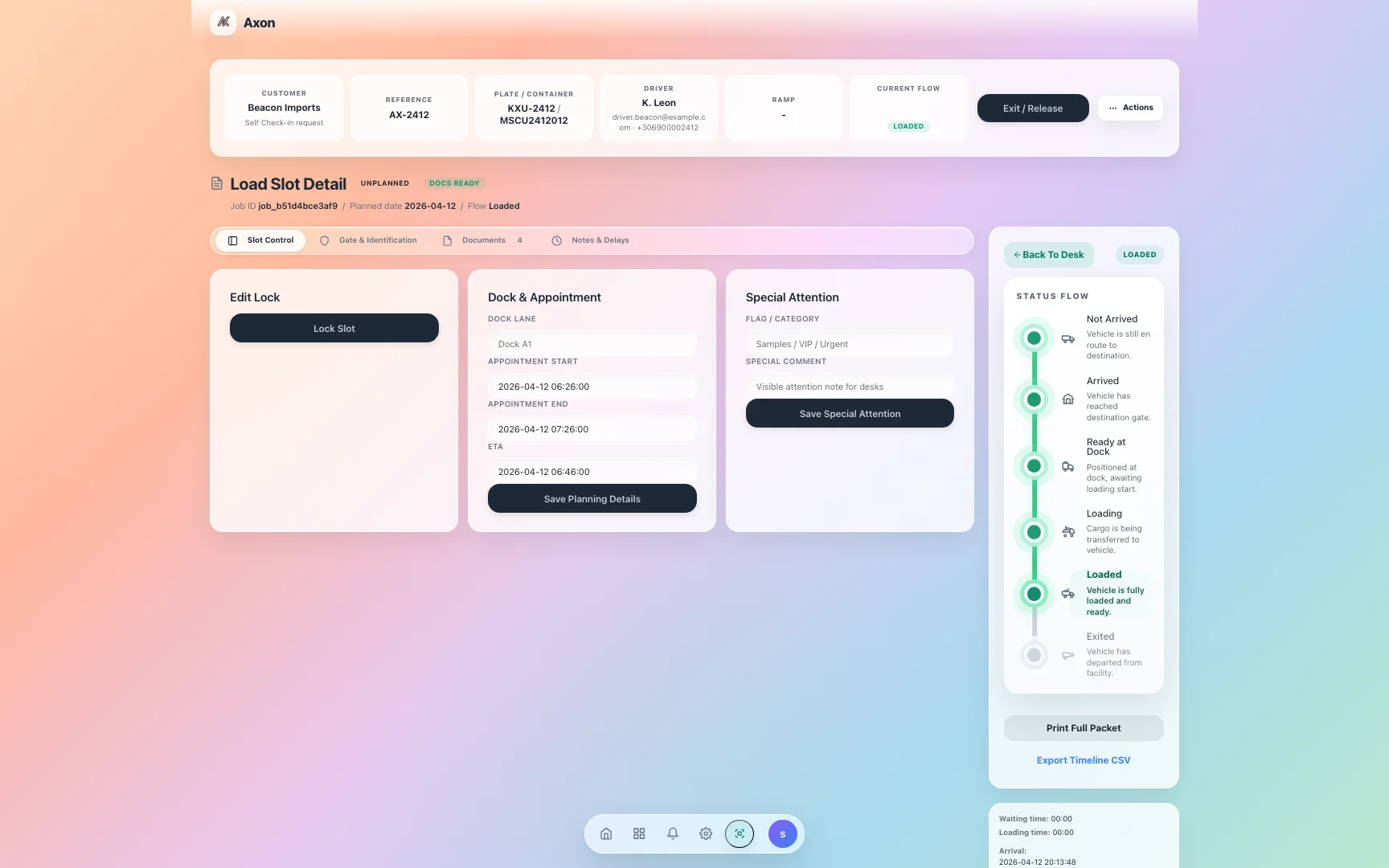Image resolution: width=1389 pixels, height=868 pixels.
Task: Click the Exited vehicle icon
Action: (x=1067, y=655)
